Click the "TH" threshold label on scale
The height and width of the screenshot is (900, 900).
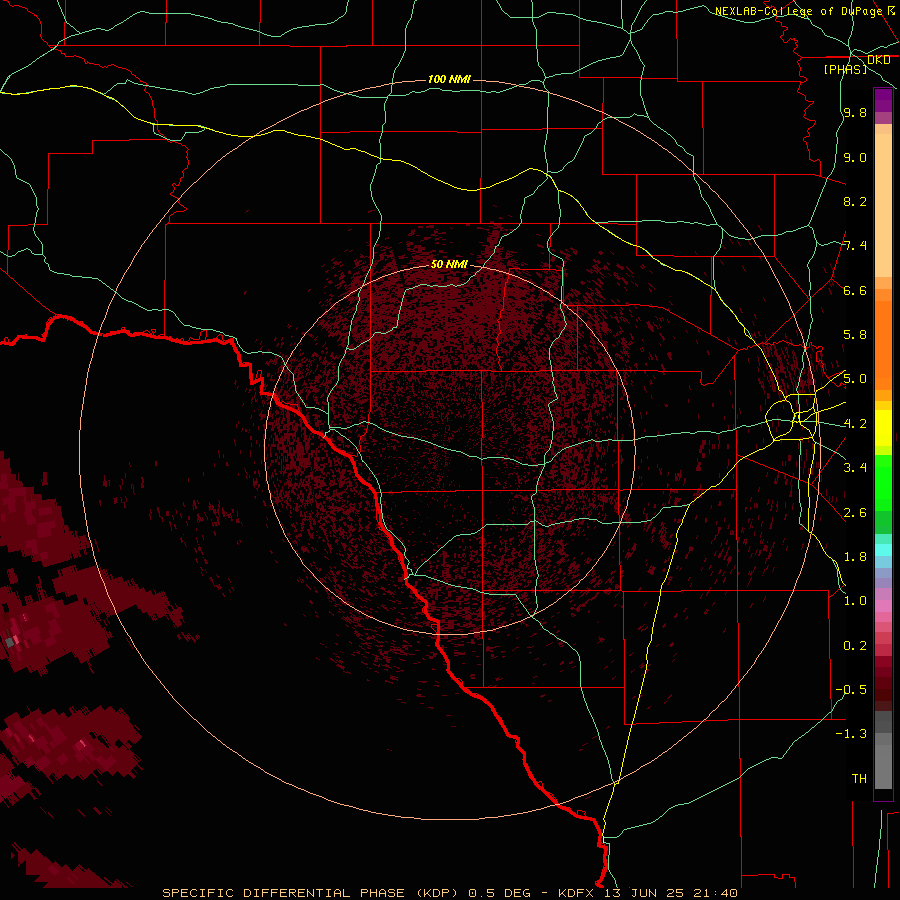[x=859, y=778]
